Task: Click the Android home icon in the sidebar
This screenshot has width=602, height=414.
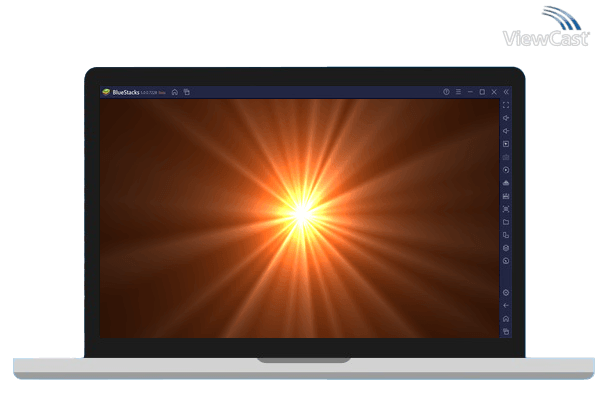Action: pos(506,319)
